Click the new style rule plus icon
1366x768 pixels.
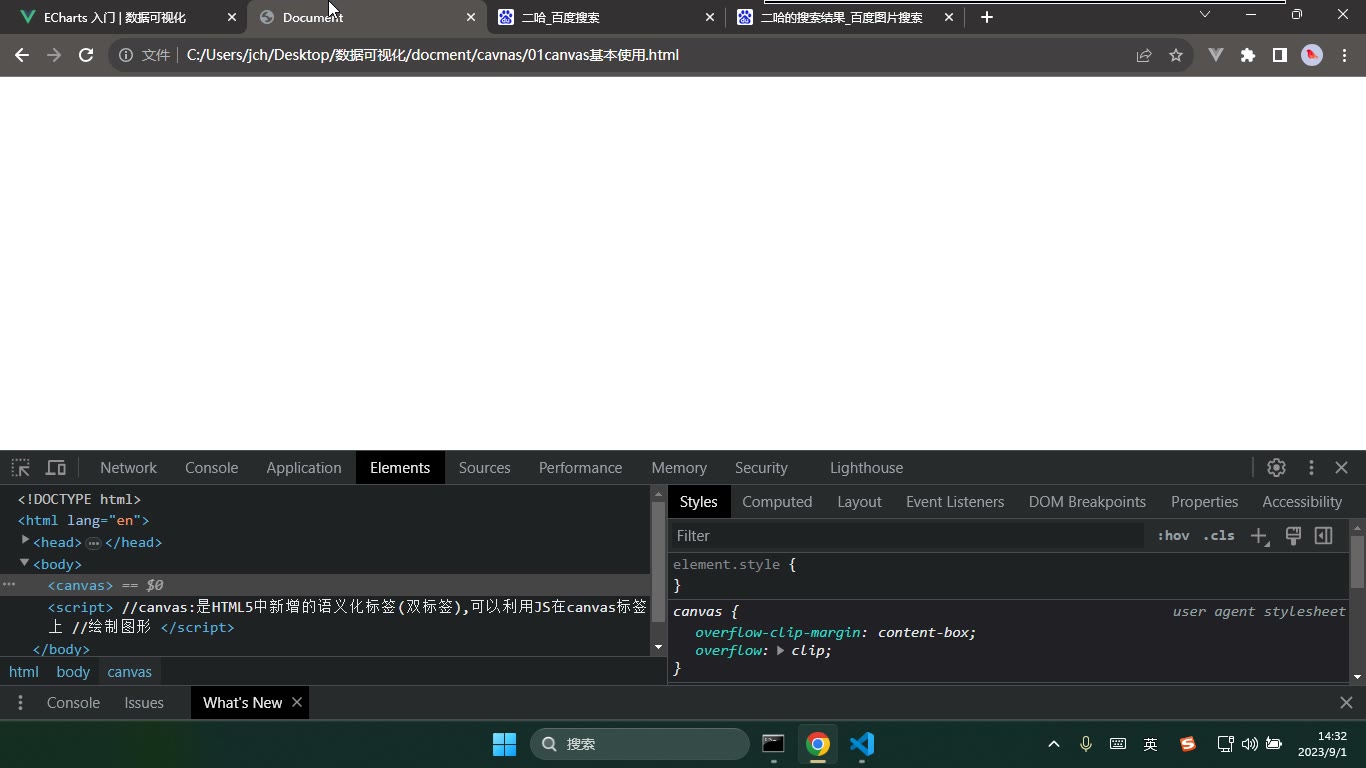pos(1259,536)
